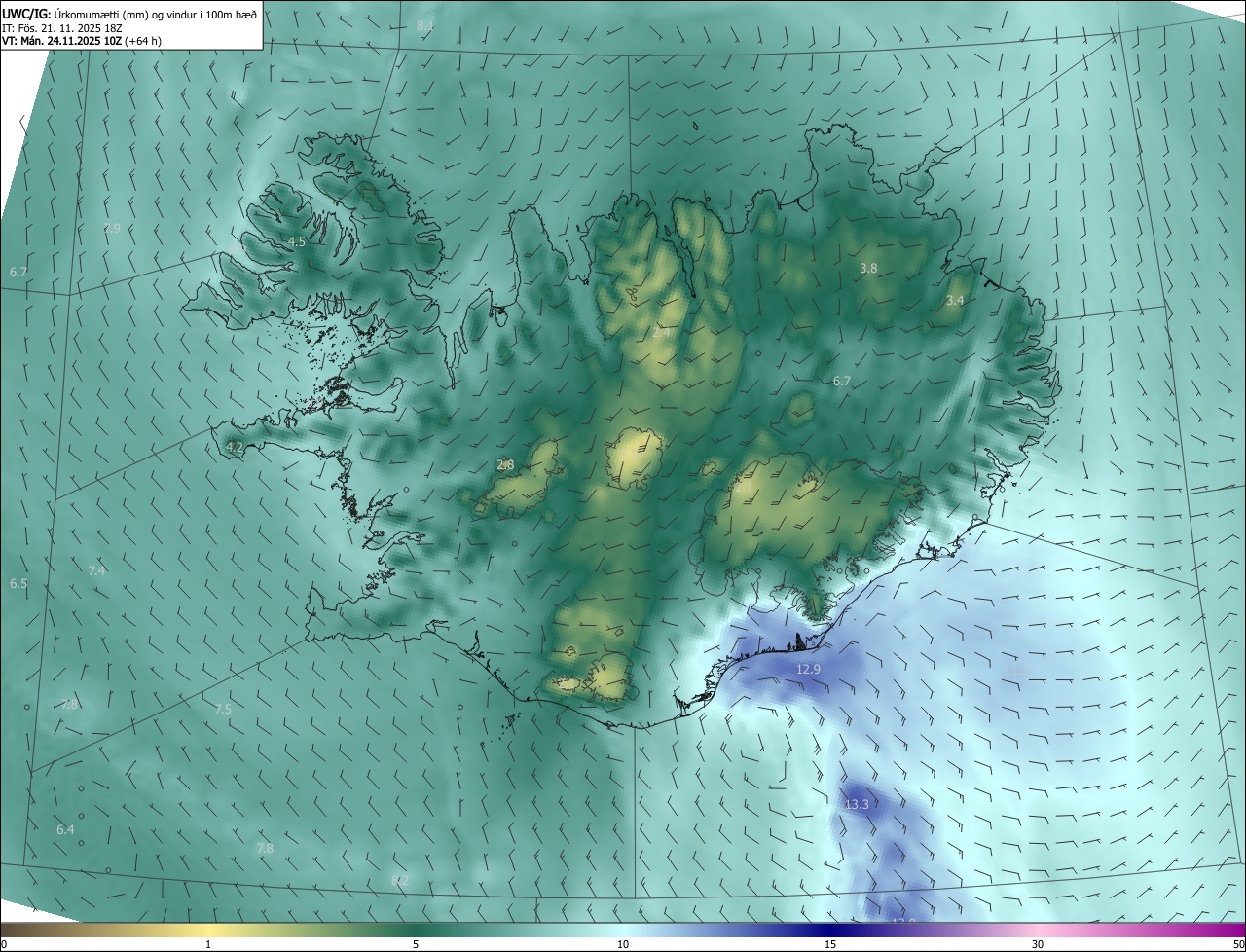Screen dimensions: 1246x952
Task: Click the '50' tick on the color scale
Action: pyautogui.click(x=1238, y=944)
